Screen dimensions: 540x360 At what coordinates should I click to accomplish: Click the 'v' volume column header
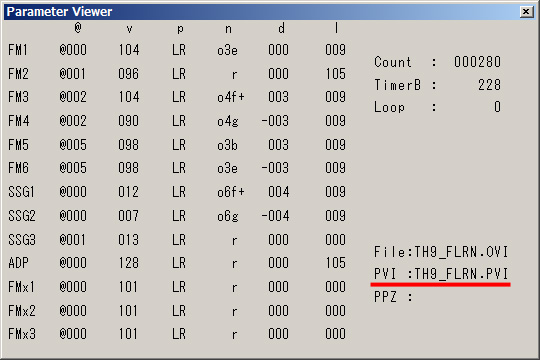pyautogui.click(x=129, y=29)
